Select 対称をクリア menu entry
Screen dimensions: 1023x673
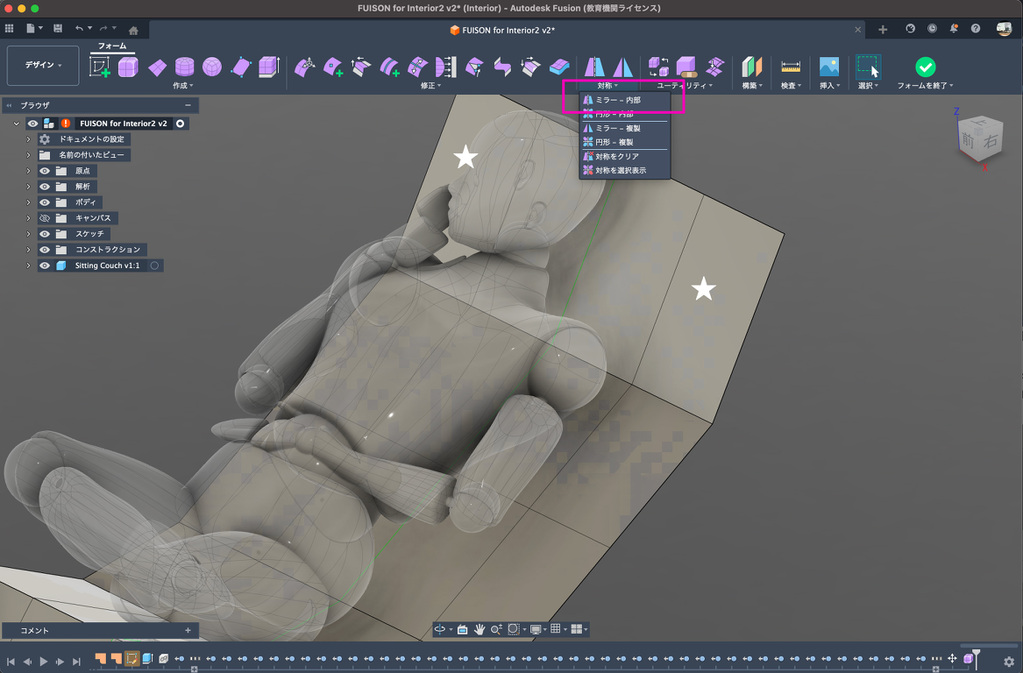coord(616,157)
